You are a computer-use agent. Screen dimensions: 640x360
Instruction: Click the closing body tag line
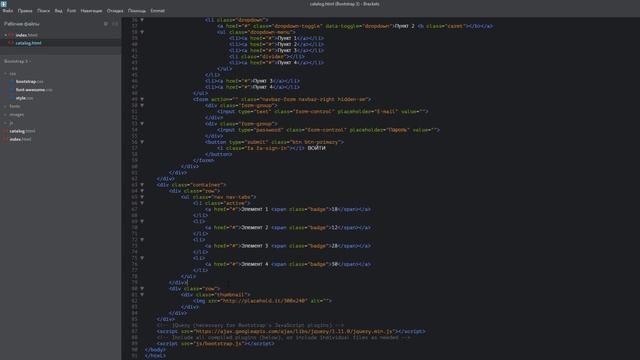point(156,350)
